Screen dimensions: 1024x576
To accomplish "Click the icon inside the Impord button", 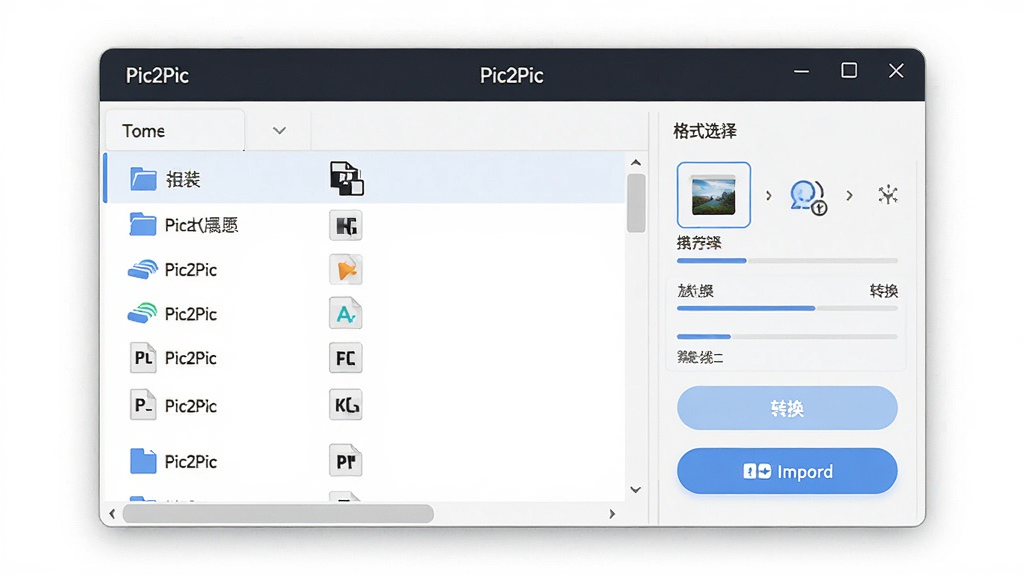I will click(757, 472).
